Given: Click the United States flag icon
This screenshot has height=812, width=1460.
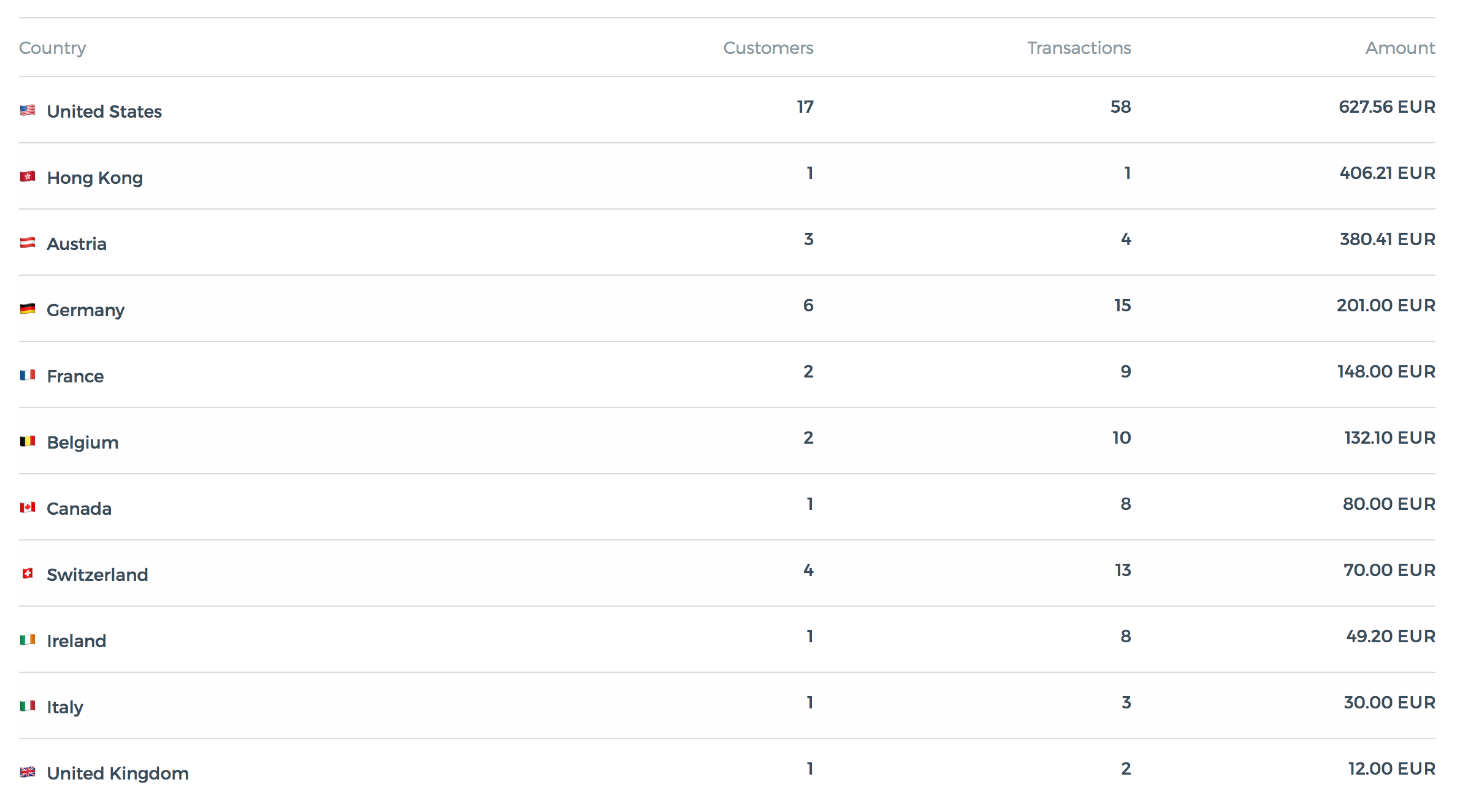Looking at the screenshot, I should [x=28, y=110].
